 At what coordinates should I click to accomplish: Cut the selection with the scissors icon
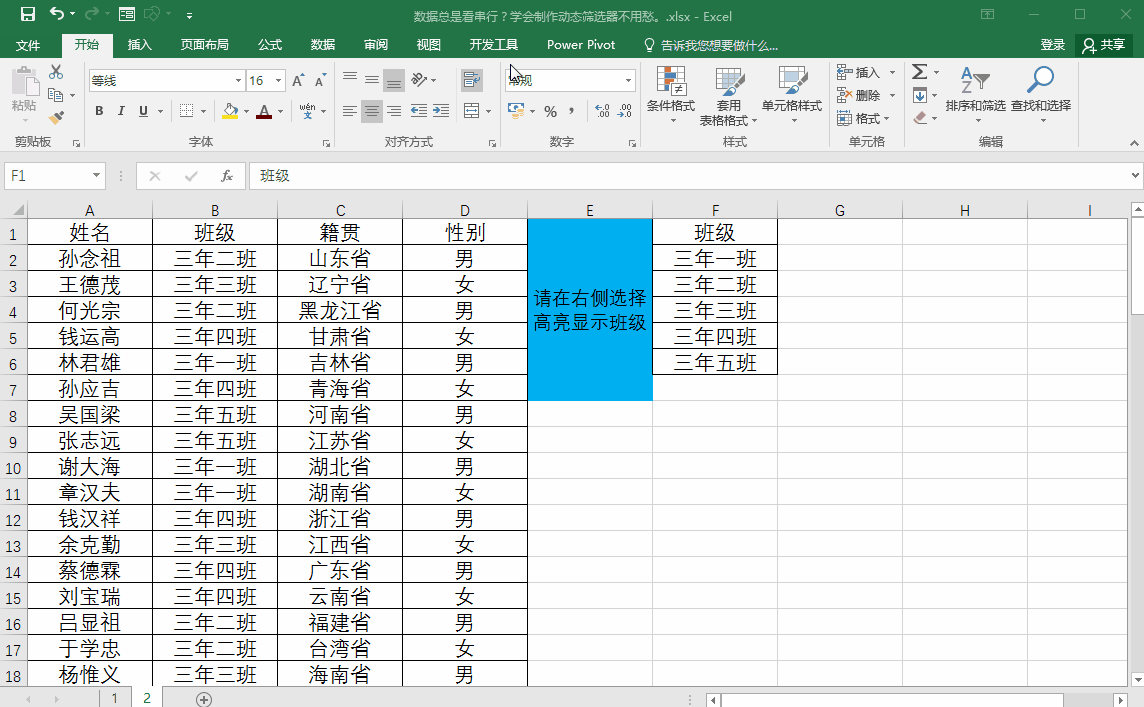pos(56,72)
